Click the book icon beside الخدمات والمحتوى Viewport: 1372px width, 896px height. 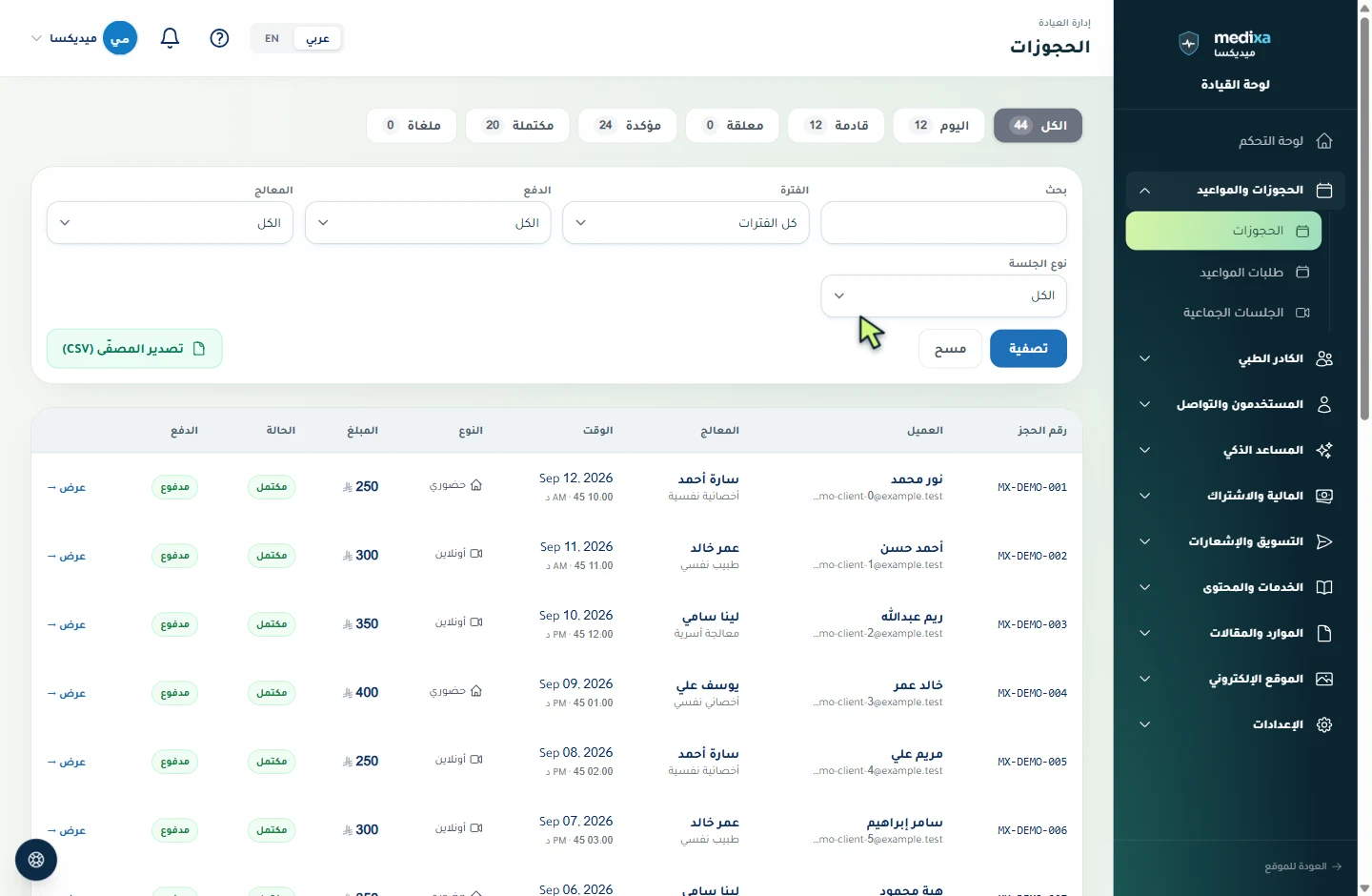point(1324,587)
